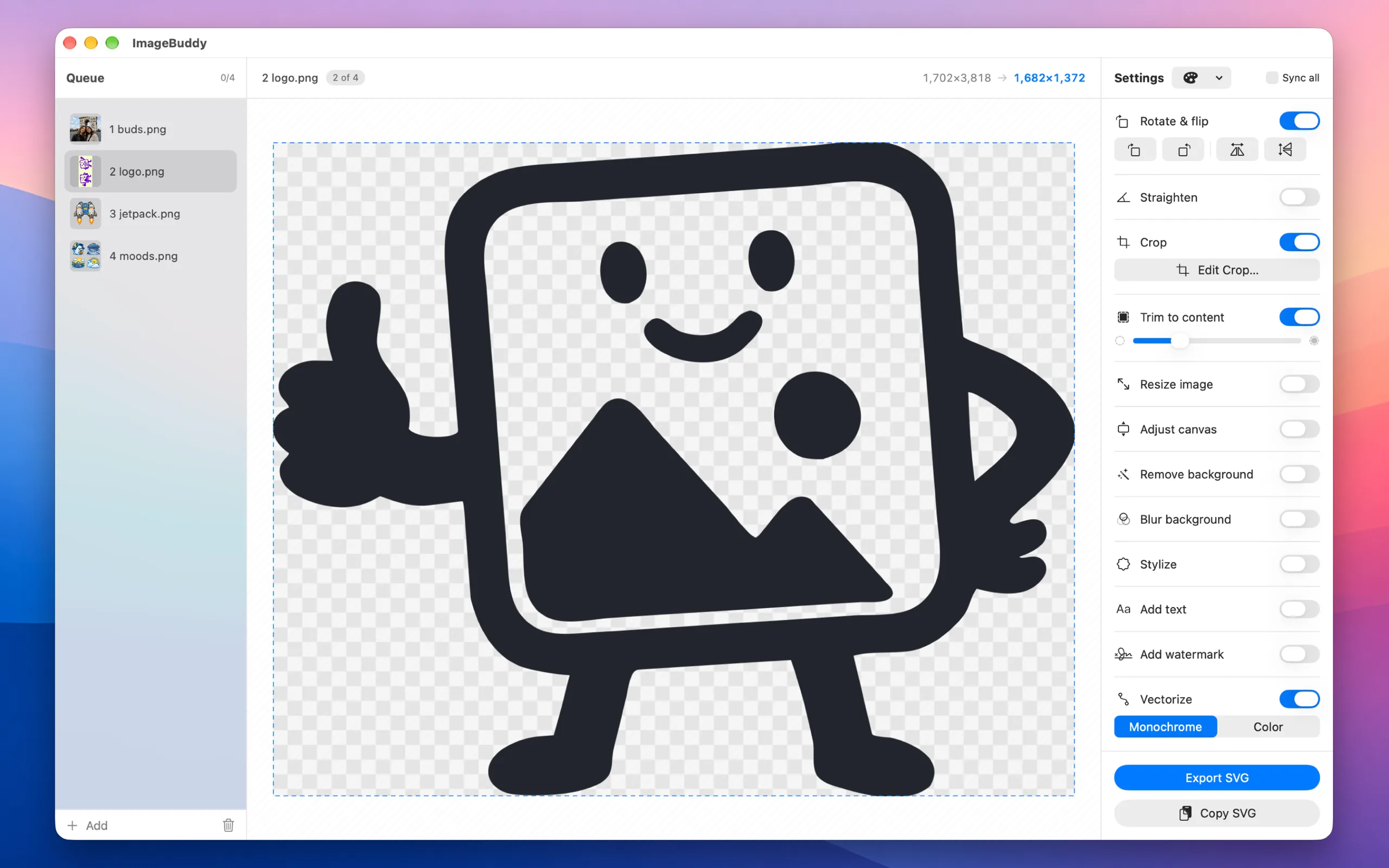The height and width of the screenshot is (868, 1389).
Task: Click the plus Add icon in Queue
Action: point(72,825)
